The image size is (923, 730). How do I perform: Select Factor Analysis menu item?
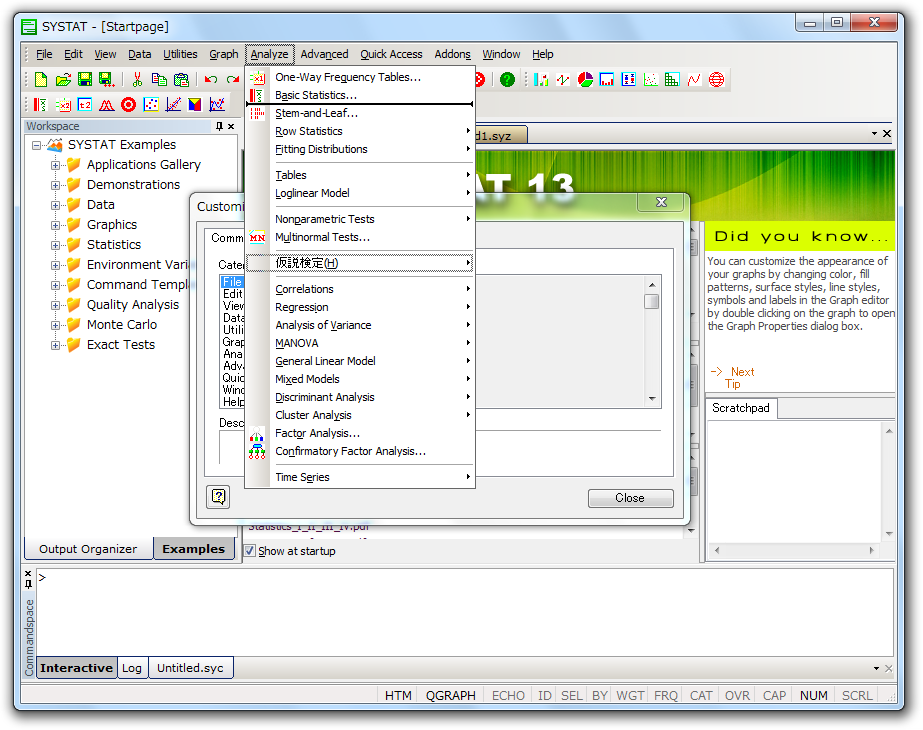point(360,433)
